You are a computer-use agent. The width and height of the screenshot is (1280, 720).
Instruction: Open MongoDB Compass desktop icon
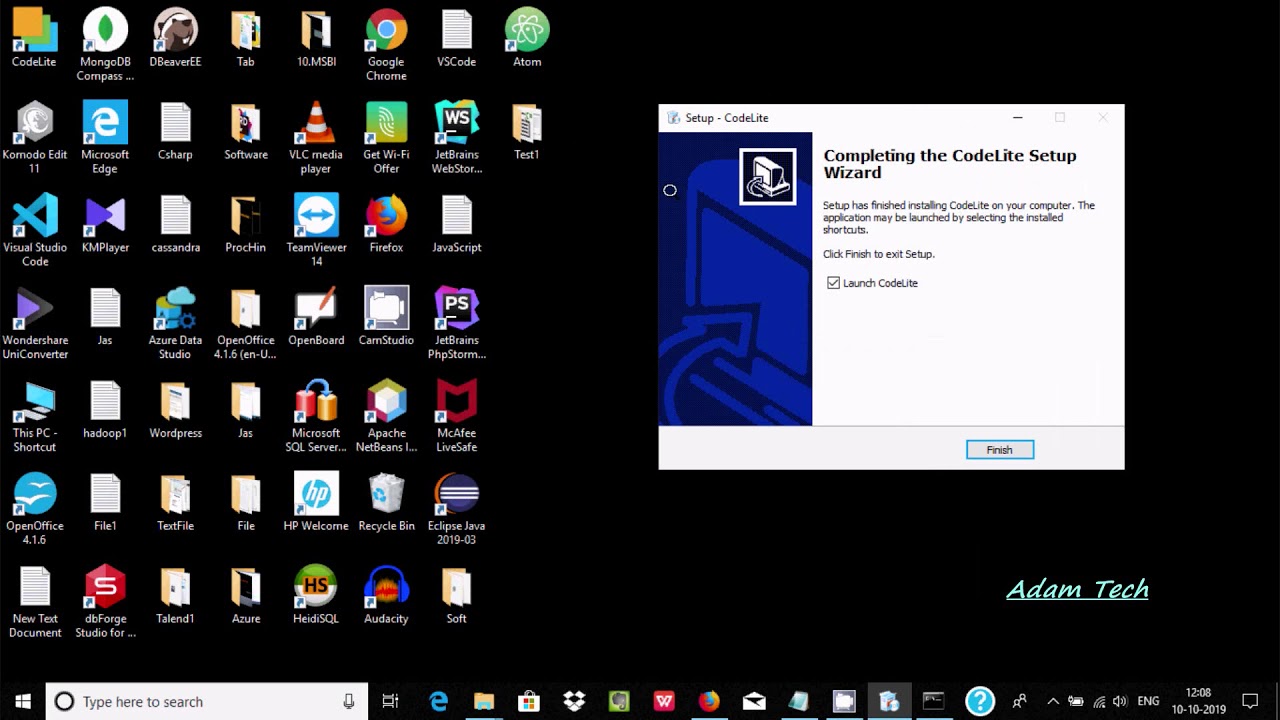(105, 45)
